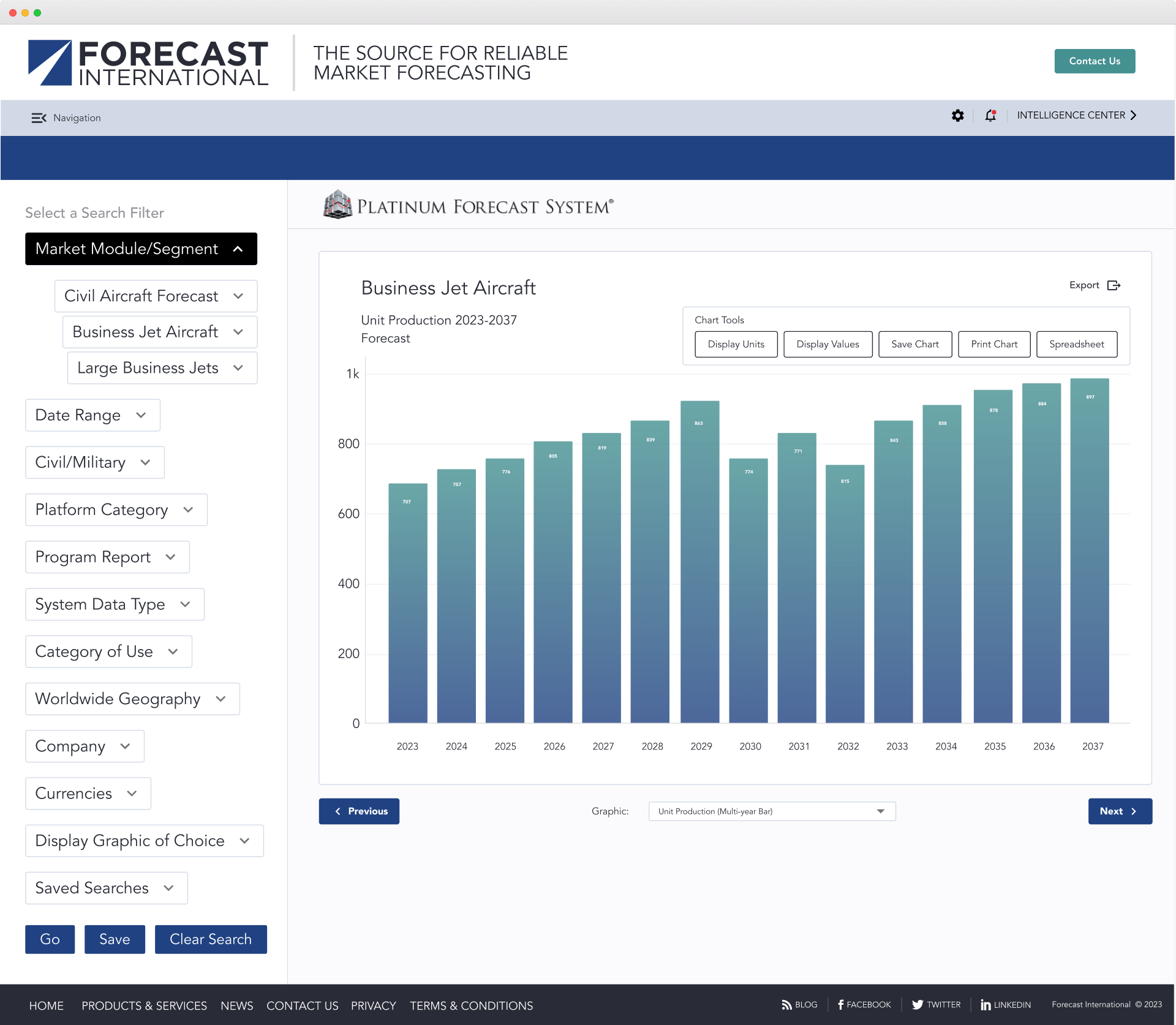Open the System Data Type filter
This screenshot has width=1176, height=1025.
pyautogui.click(x=115, y=604)
